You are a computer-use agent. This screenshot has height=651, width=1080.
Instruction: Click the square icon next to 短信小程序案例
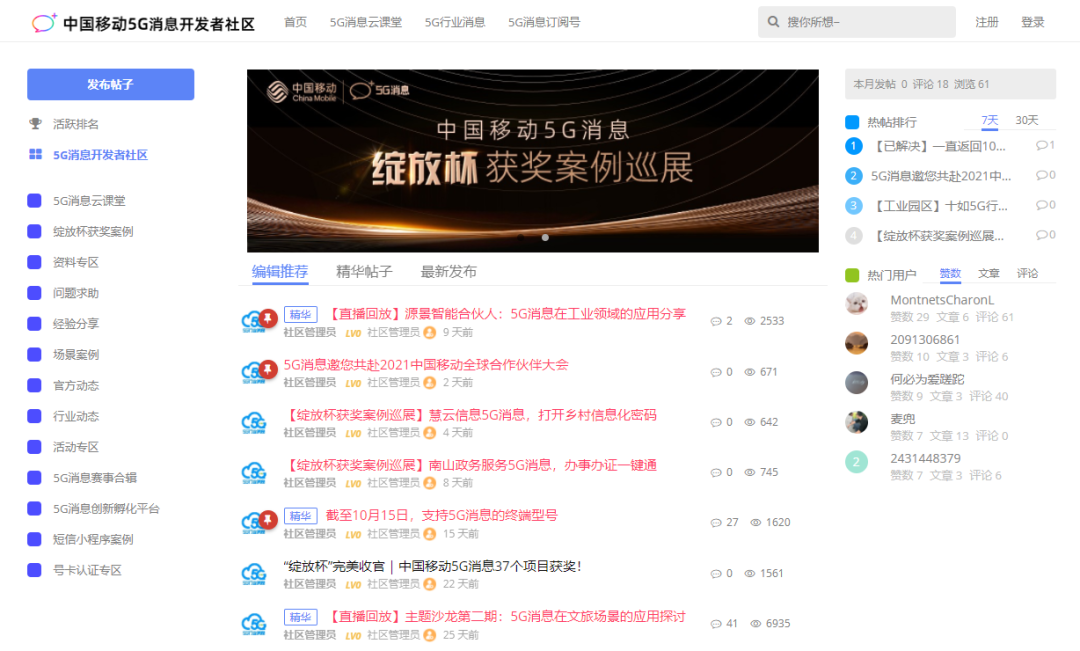[x=34, y=539]
